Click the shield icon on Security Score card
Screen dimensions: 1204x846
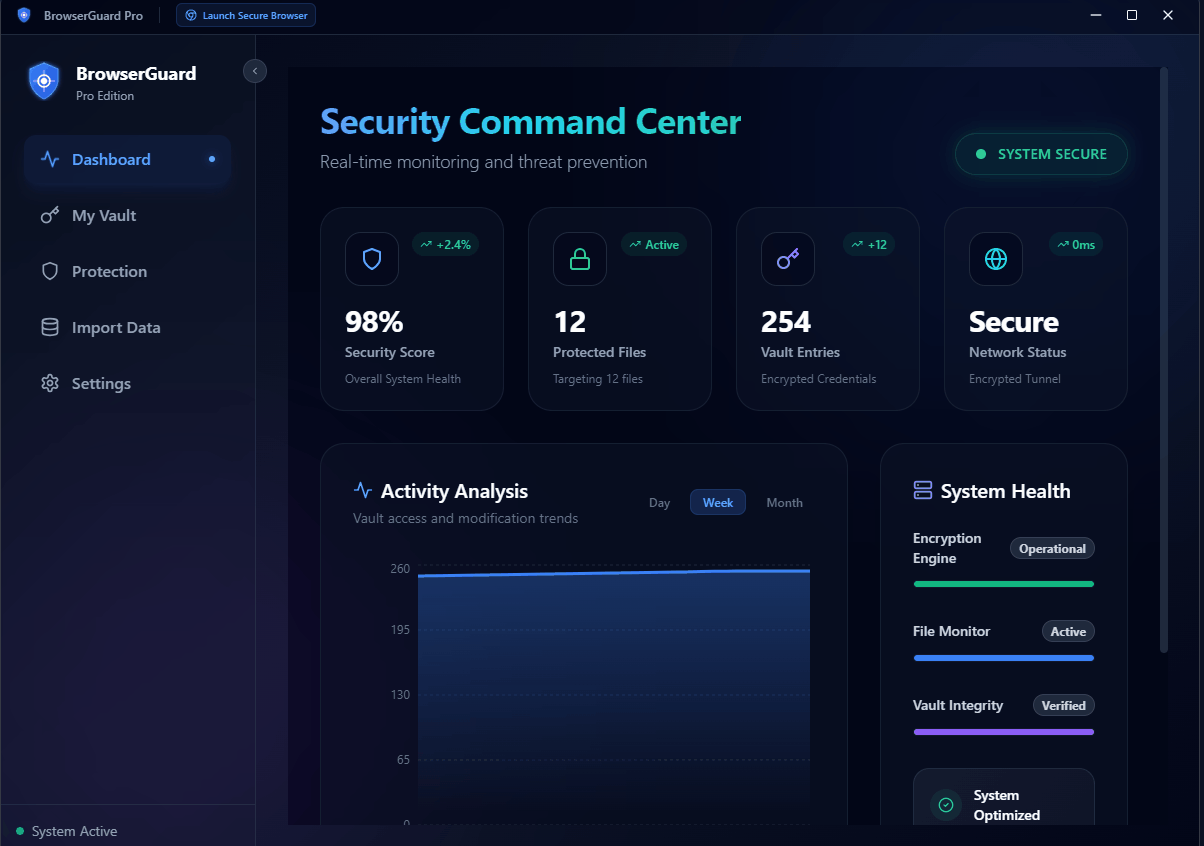[x=372, y=259]
